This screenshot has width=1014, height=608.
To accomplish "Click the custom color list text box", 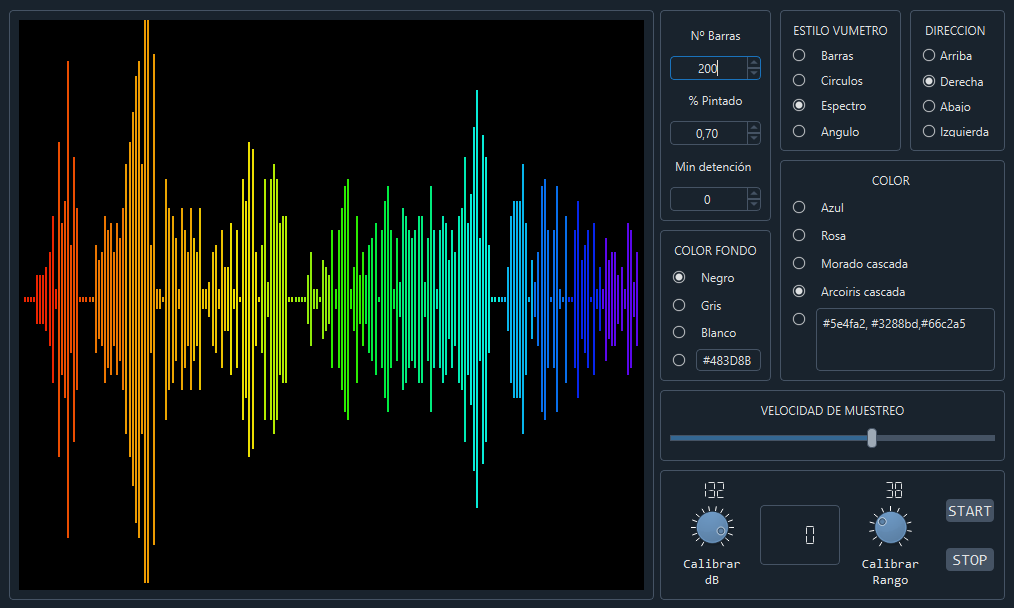I will click(904, 340).
